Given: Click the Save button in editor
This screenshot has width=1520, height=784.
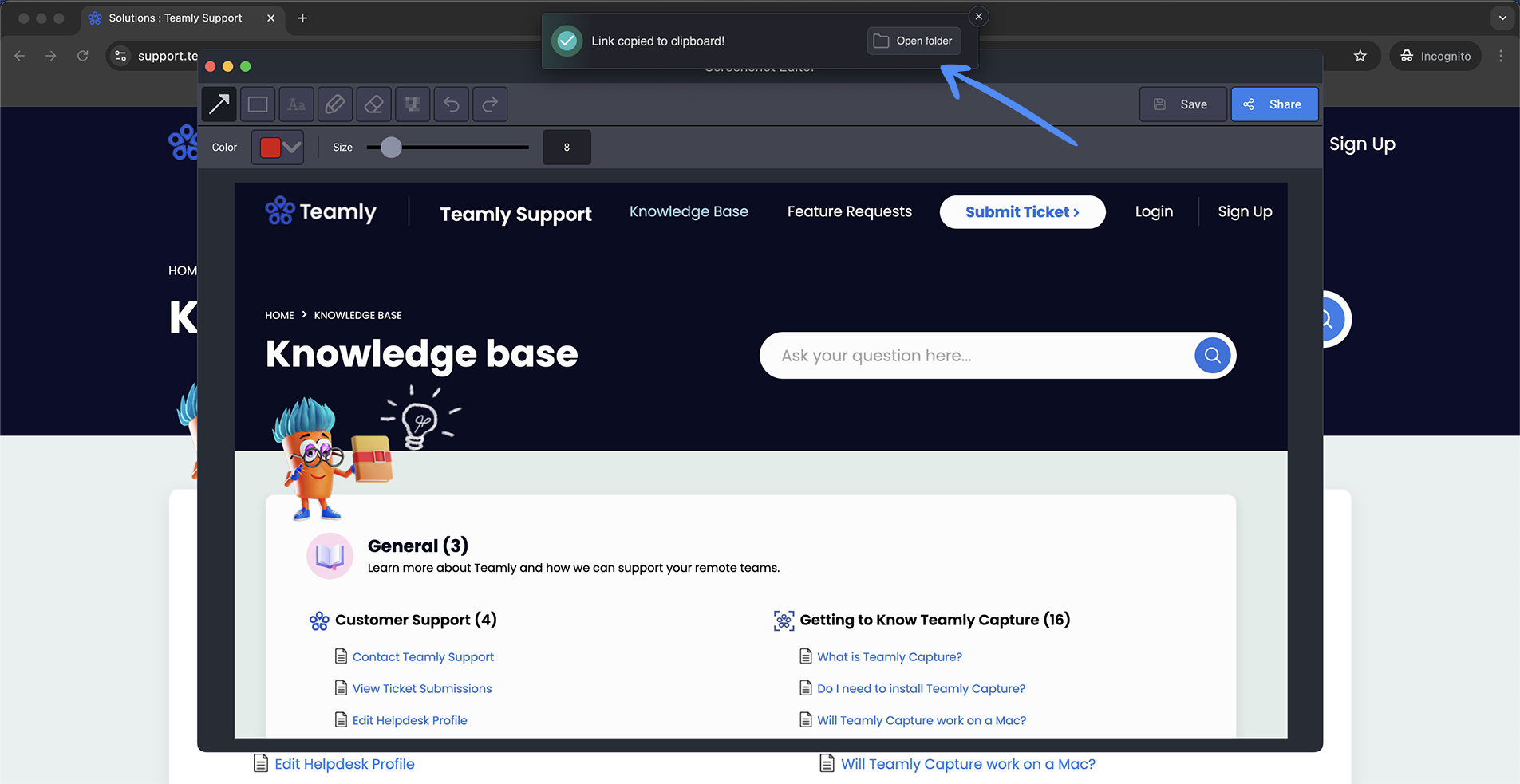Looking at the screenshot, I should pyautogui.click(x=1182, y=104).
